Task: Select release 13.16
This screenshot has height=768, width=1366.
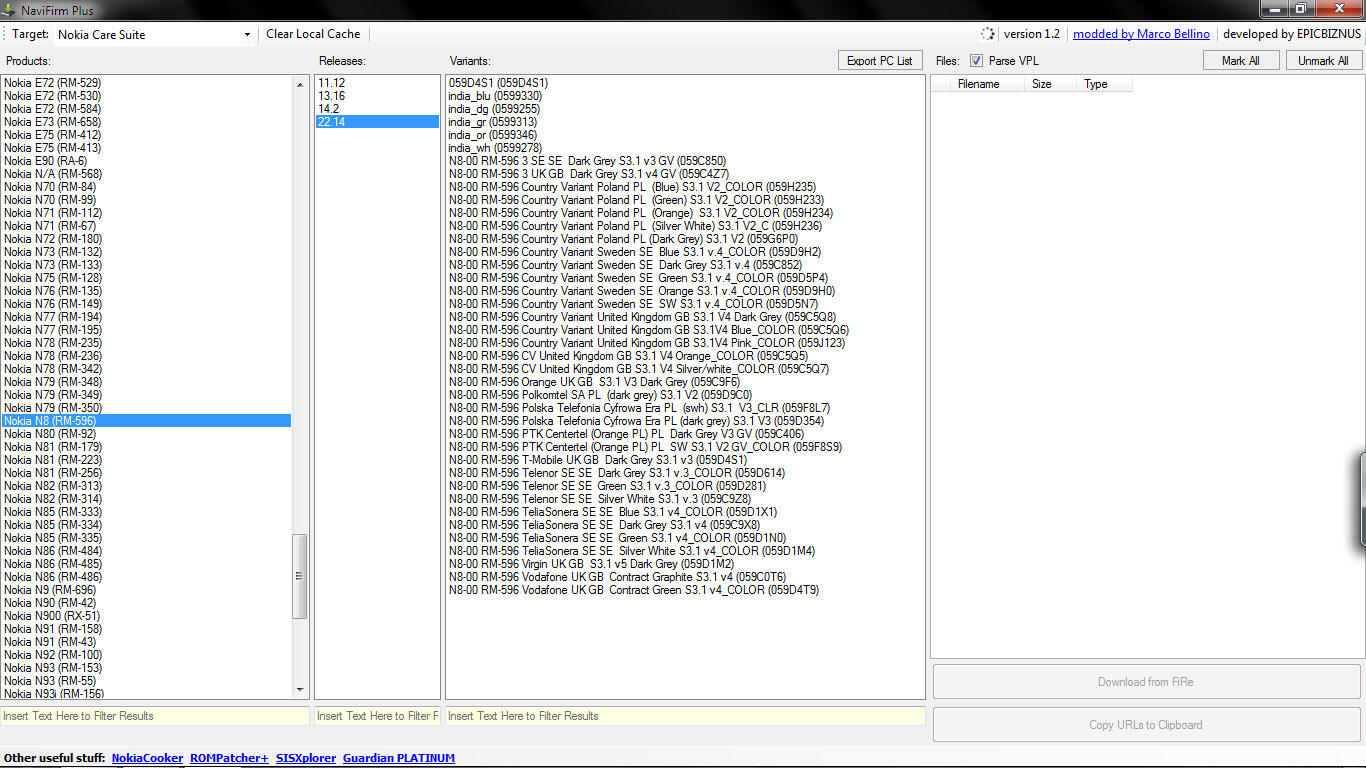Action: [x=377, y=96]
